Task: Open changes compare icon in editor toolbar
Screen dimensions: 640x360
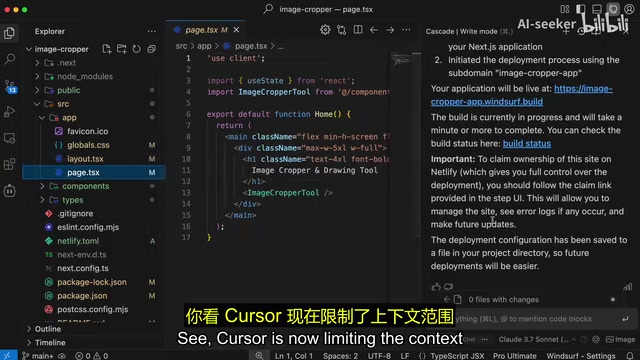Action: tap(342, 30)
